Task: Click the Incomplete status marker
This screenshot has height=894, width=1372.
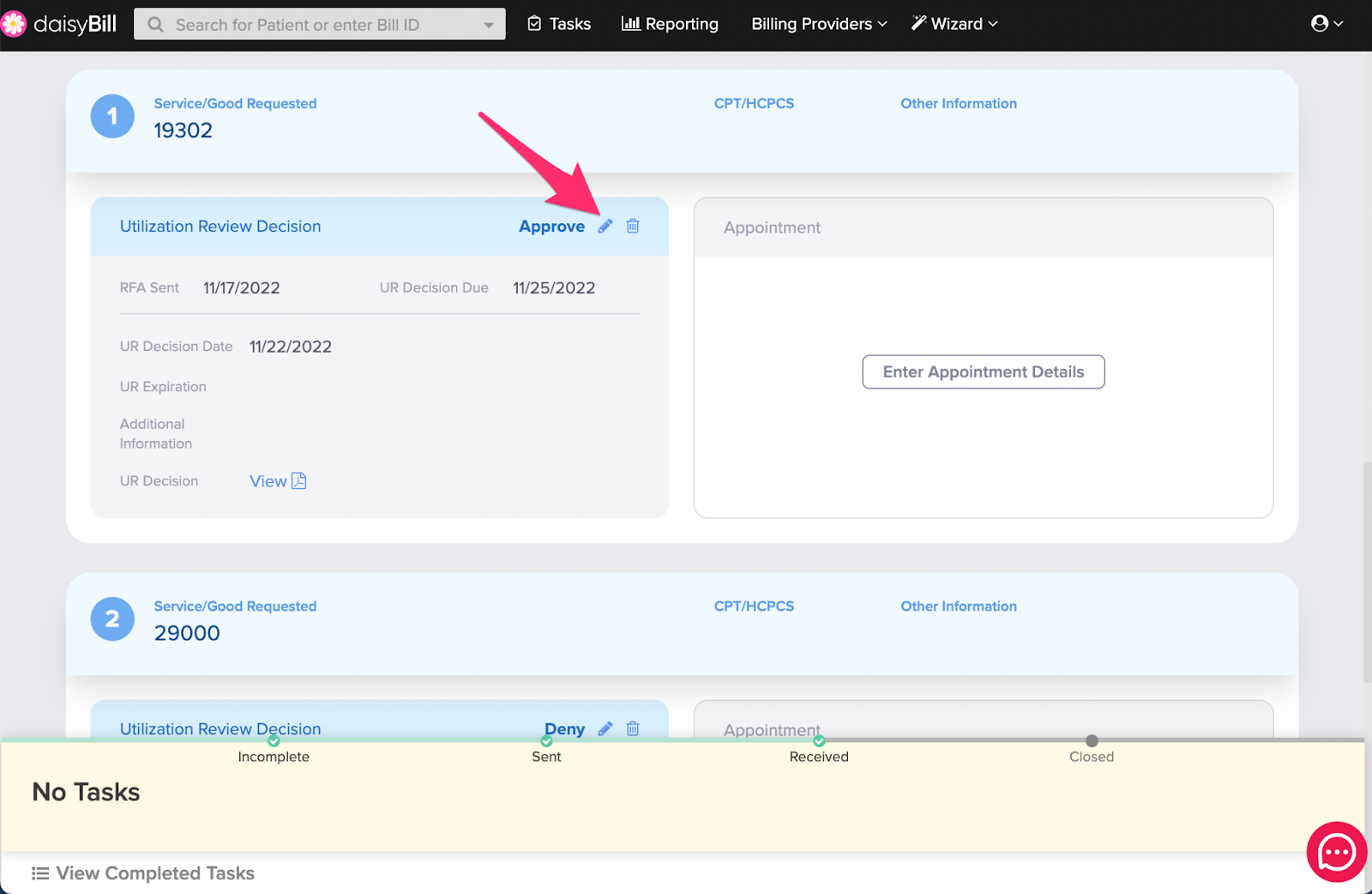Action: [x=274, y=741]
